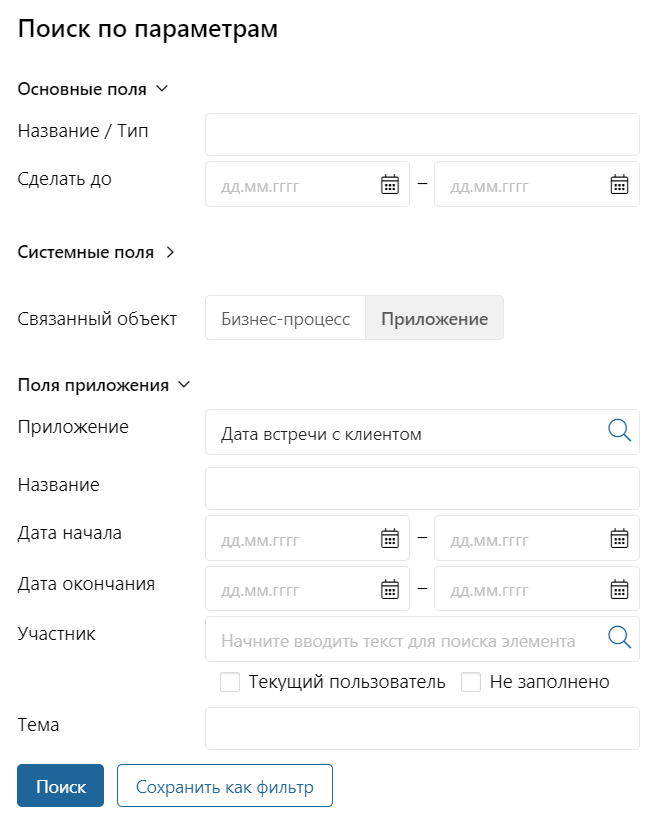Open calendar for 'Сделать до' end date

click(619, 184)
